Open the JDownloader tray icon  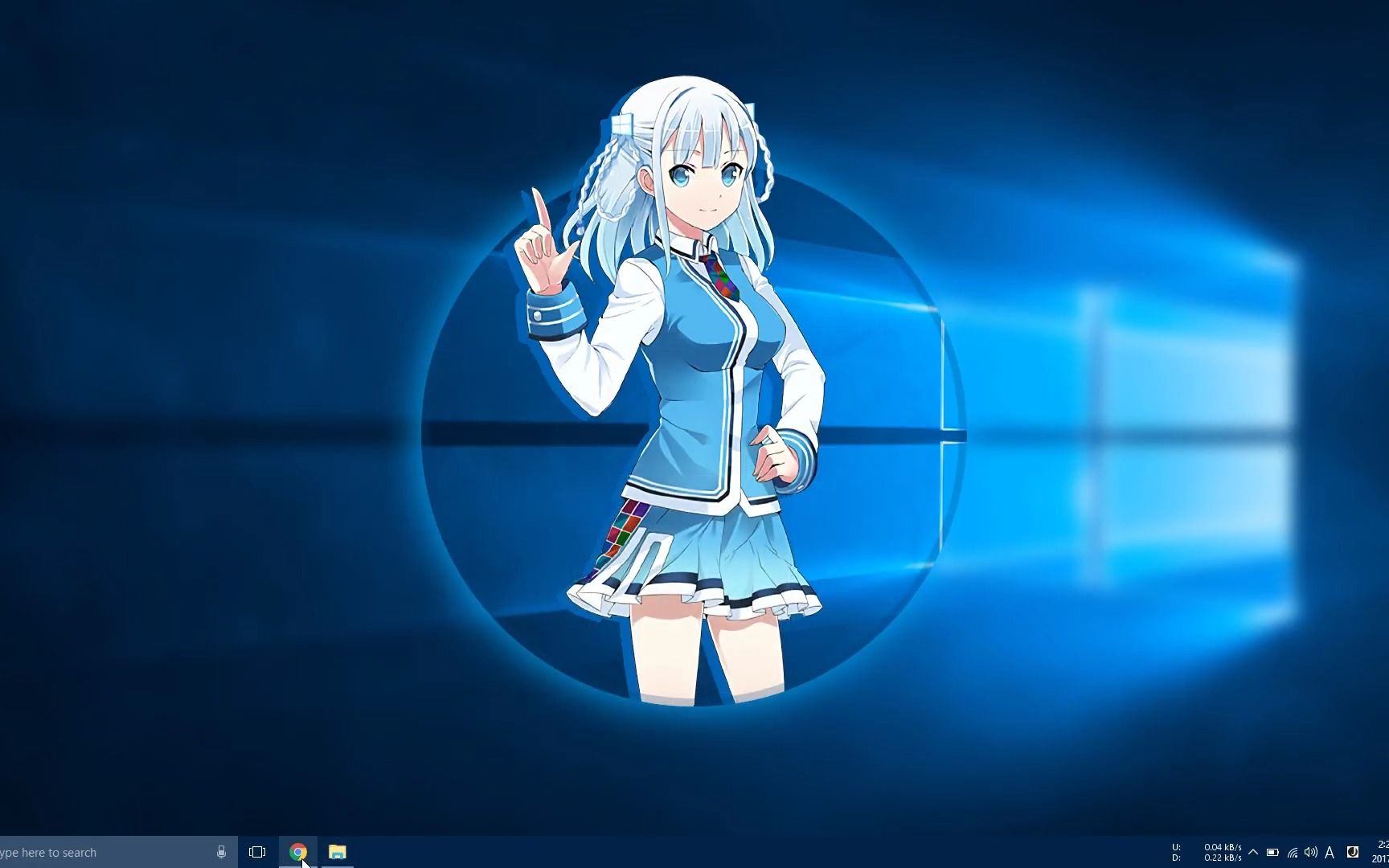1353,853
